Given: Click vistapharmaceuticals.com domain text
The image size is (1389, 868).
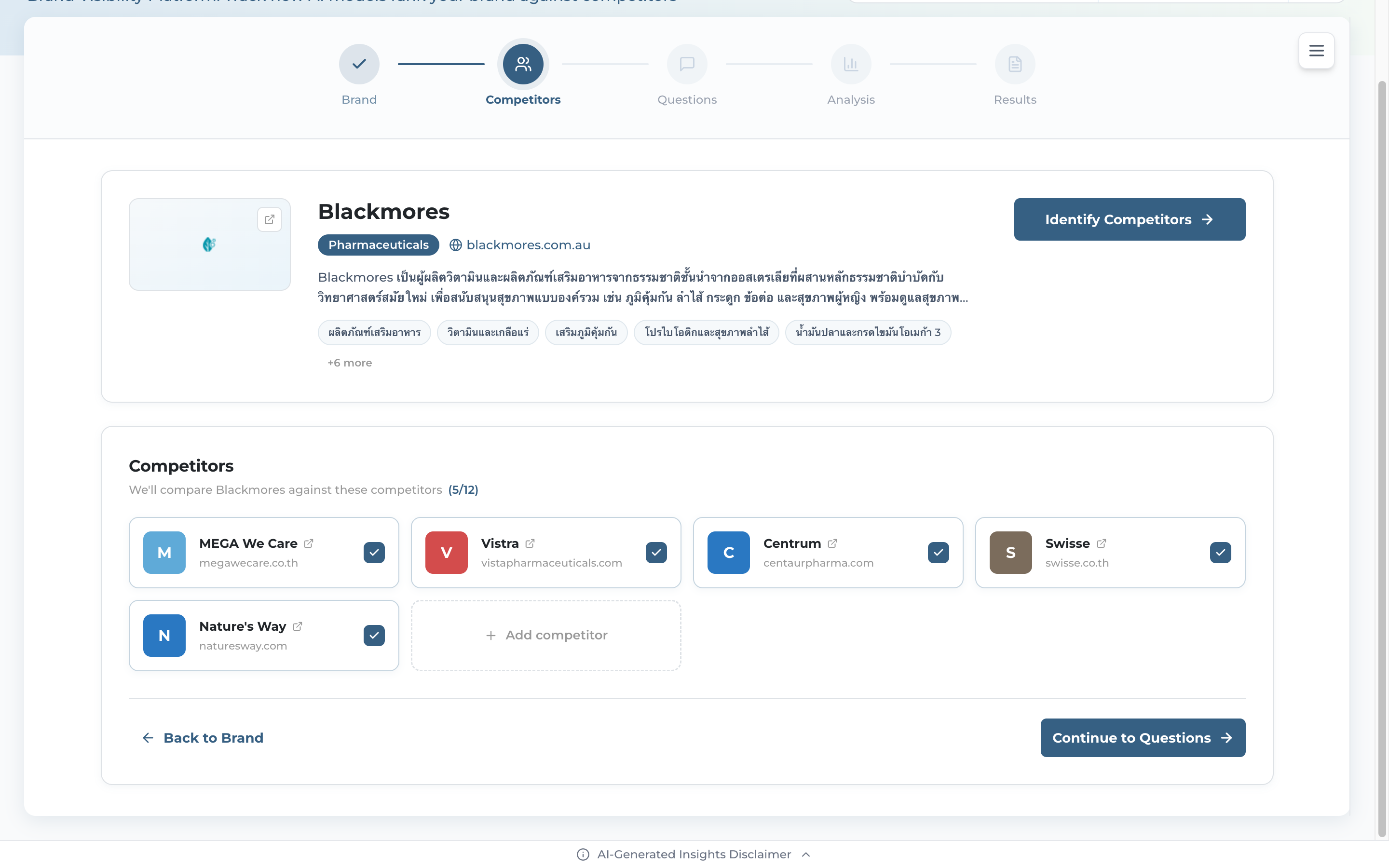Looking at the screenshot, I should [551, 563].
